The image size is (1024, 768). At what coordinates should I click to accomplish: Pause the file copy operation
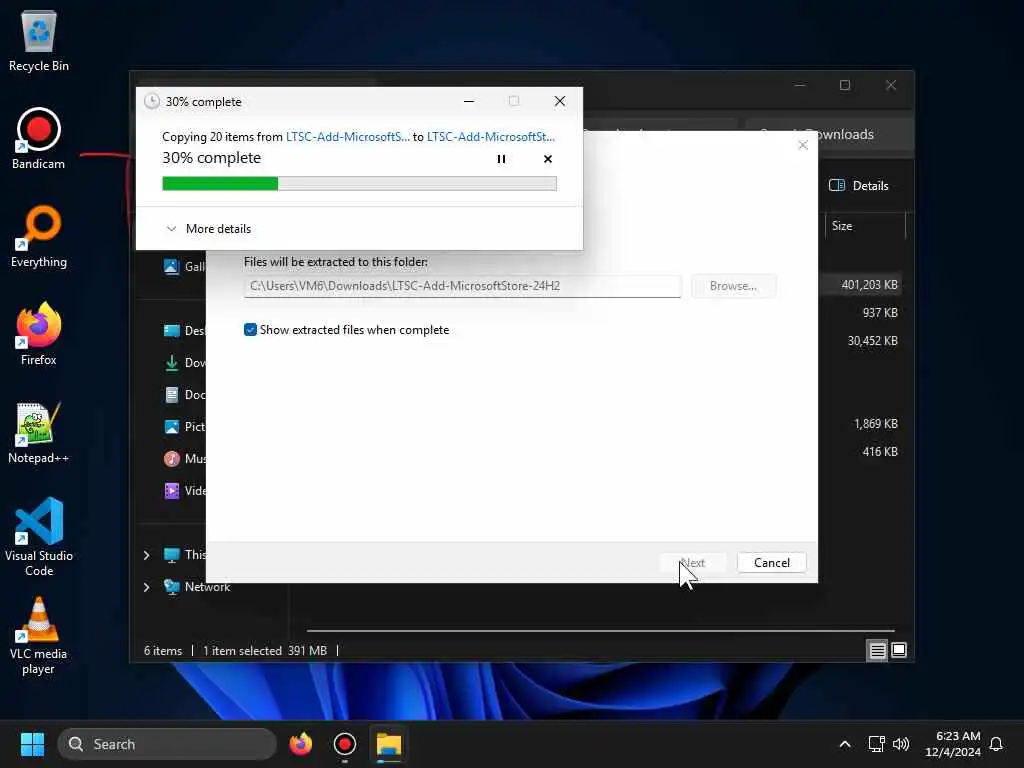[x=501, y=159]
